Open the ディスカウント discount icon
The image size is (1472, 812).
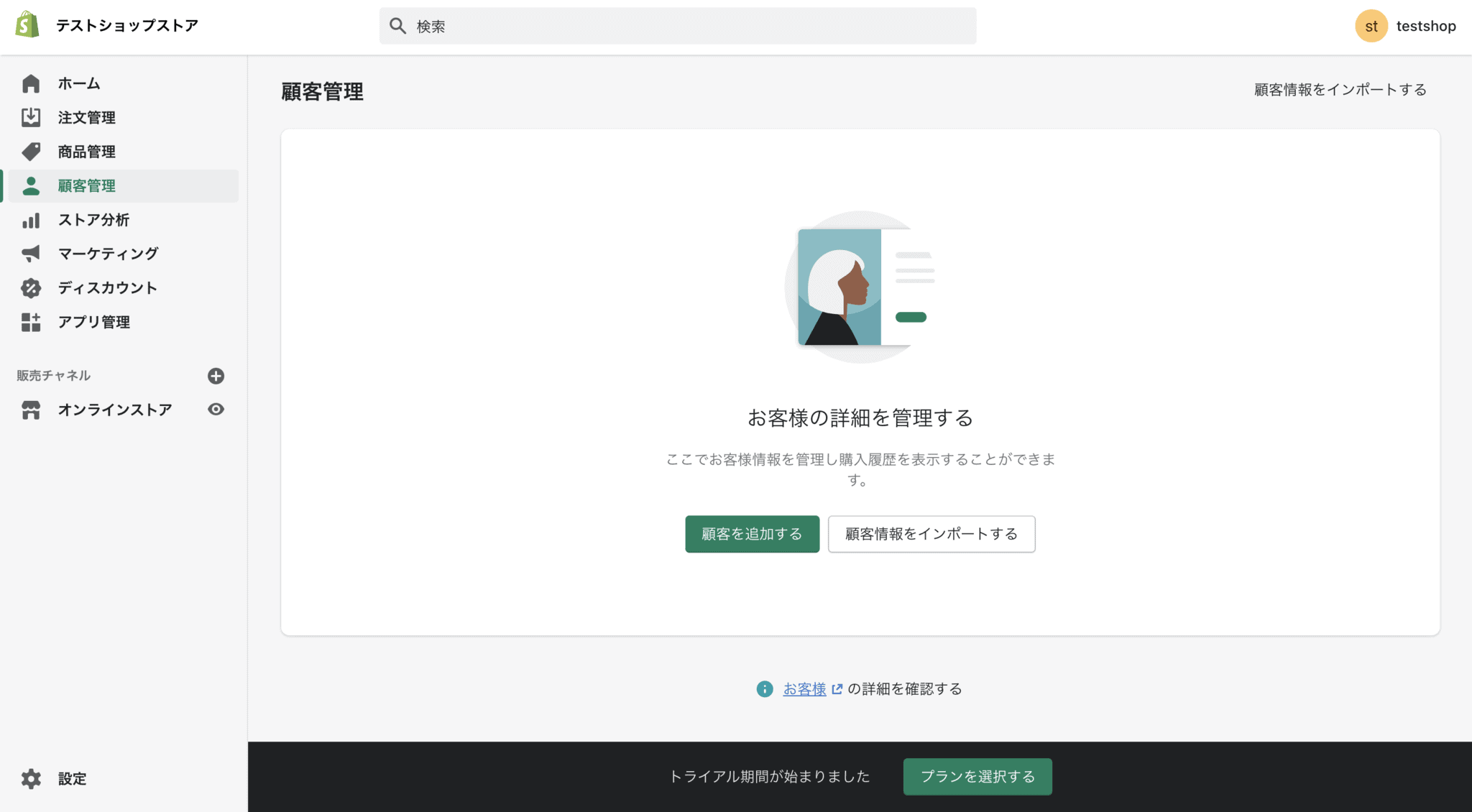31,287
